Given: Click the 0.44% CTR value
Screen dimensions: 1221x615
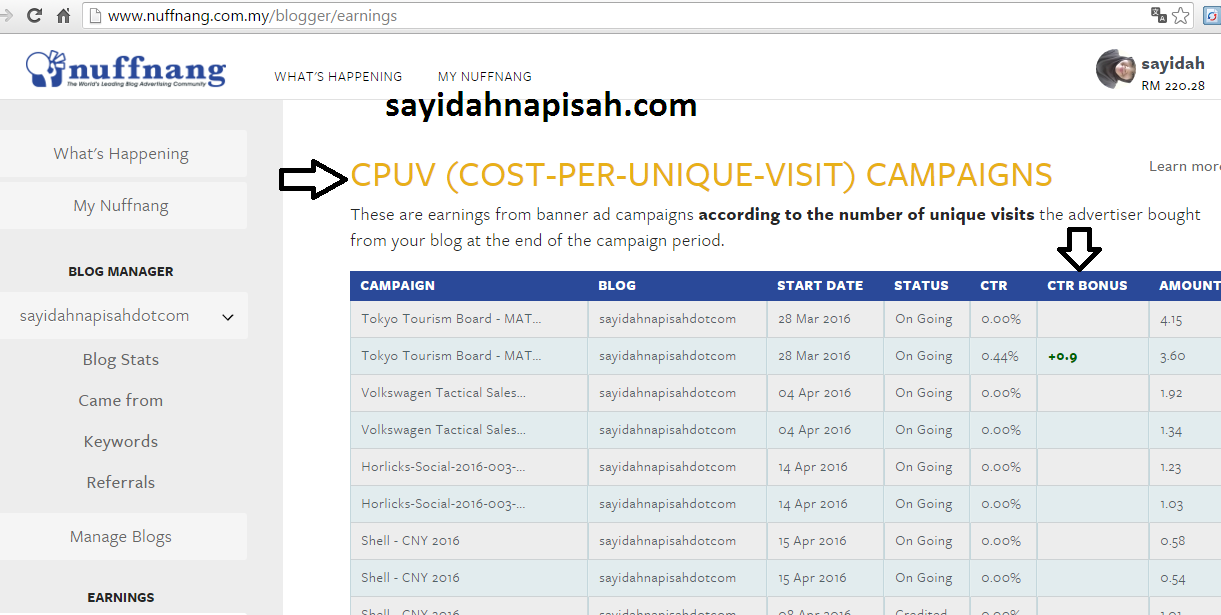Looking at the screenshot, I should click(1000, 356).
